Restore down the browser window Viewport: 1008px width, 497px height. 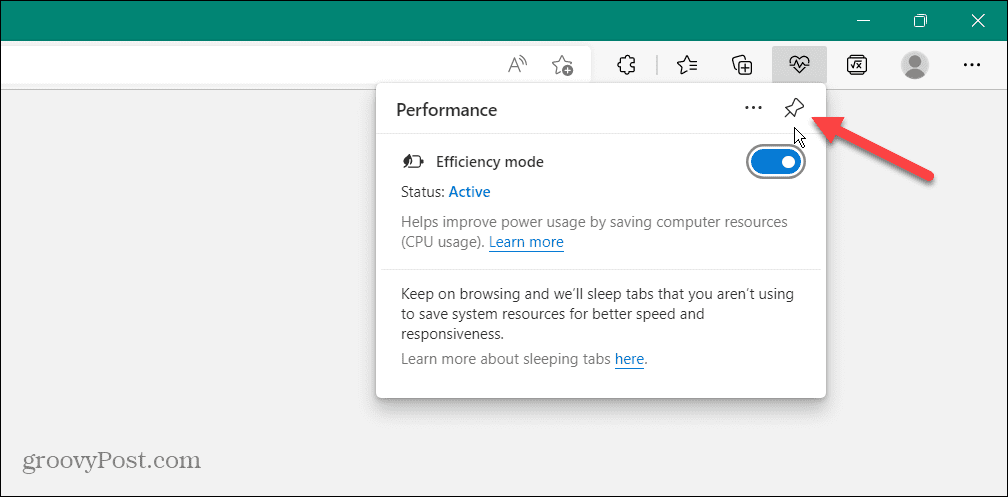pyautogui.click(x=920, y=20)
